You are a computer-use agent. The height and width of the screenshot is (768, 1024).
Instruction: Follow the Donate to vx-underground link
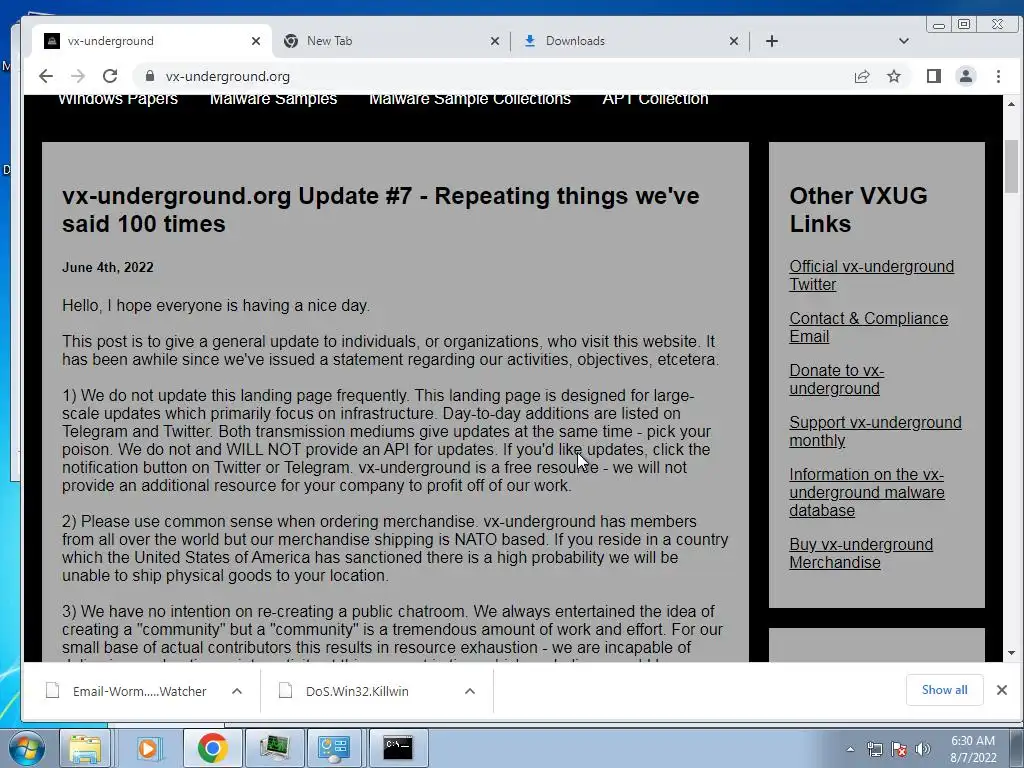(x=837, y=379)
